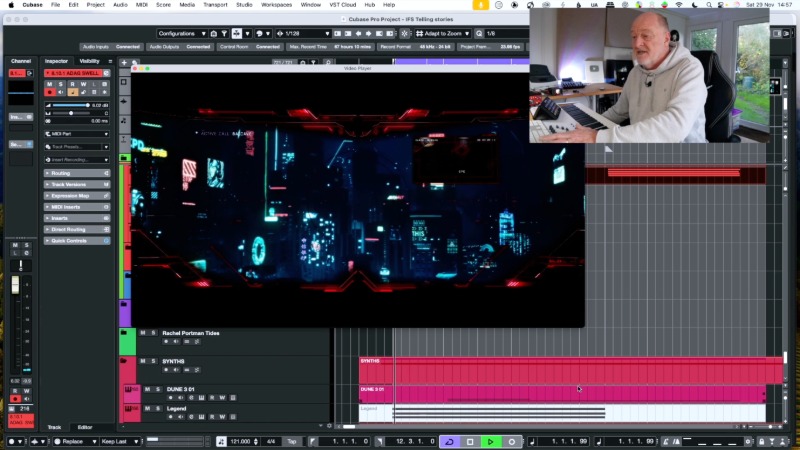The height and width of the screenshot is (450, 800).
Task: Click the transport Record button
Action: coord(512,441)
